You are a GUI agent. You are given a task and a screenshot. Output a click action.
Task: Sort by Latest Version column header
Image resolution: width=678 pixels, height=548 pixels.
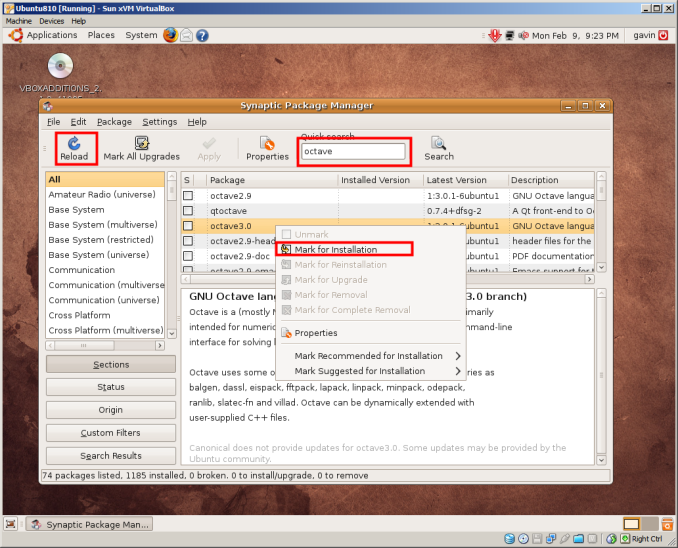click(x=465, y=180)
